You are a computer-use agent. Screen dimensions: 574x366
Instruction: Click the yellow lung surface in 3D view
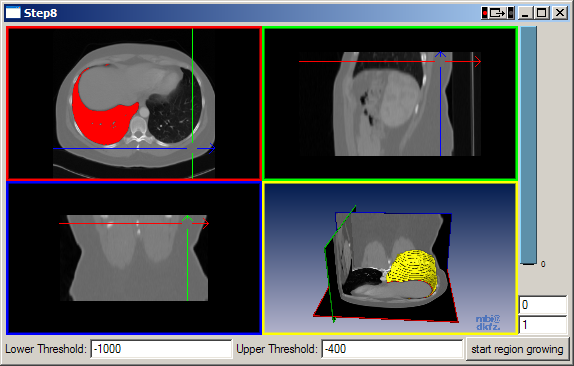coord(414,269)
